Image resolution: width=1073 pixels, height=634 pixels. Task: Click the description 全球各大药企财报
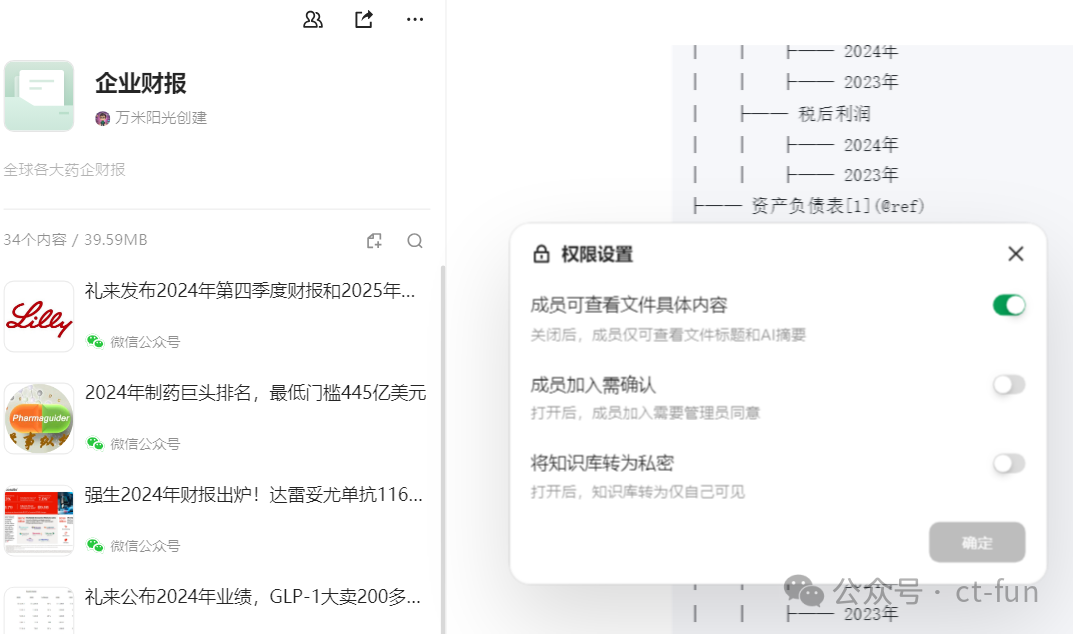tap(64, 170)
